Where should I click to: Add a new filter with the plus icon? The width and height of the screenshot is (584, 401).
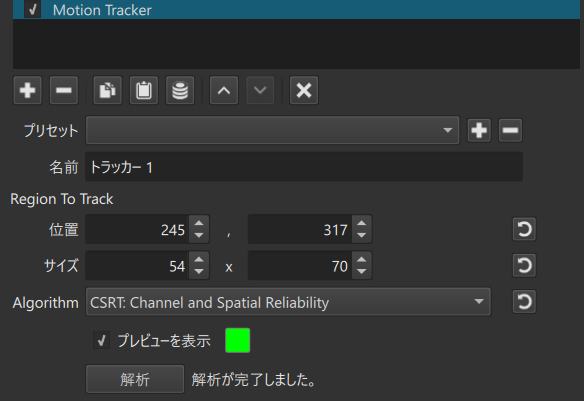click(28, 90)
